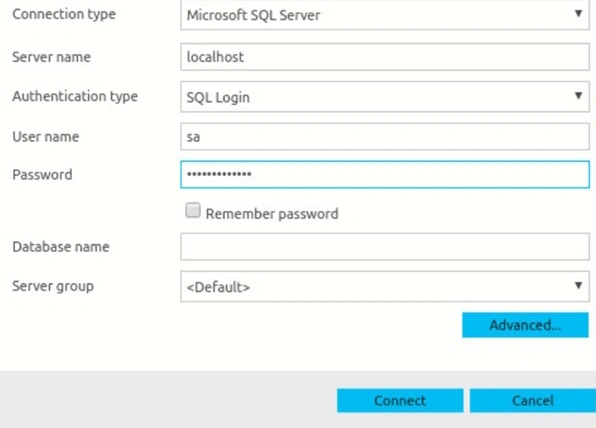
Task: Click the Server group label
Action: [x=53, y=286]
